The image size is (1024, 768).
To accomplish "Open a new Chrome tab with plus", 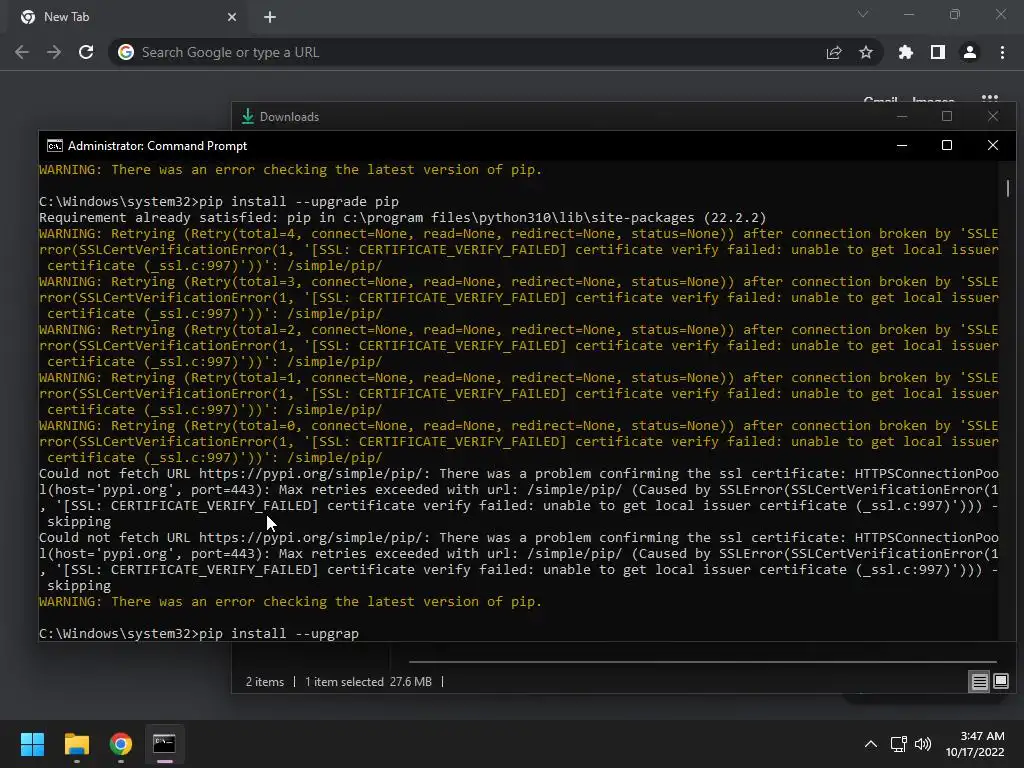I will [x=270, y=17].
